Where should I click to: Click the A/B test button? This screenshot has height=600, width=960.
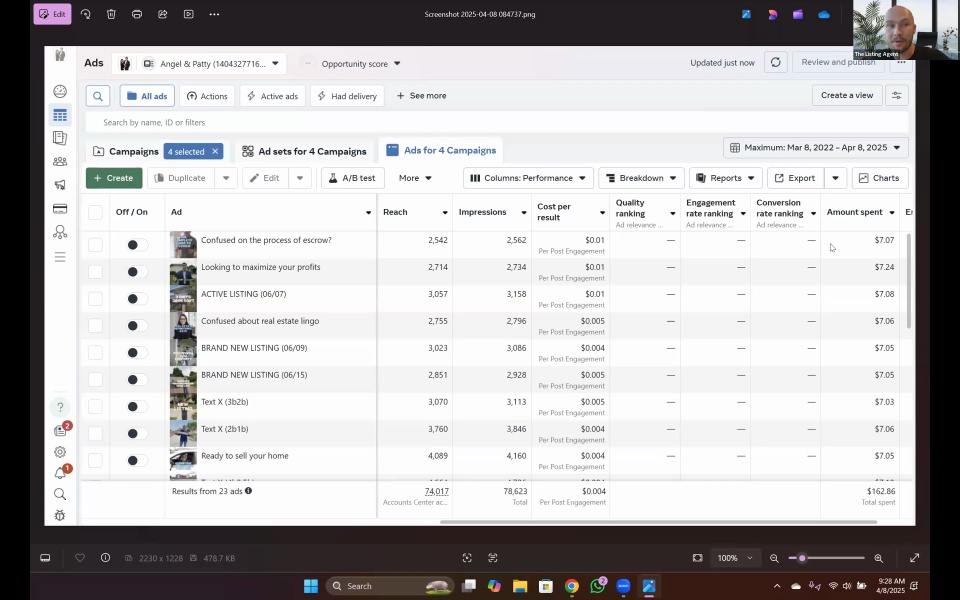coord(352,178)
